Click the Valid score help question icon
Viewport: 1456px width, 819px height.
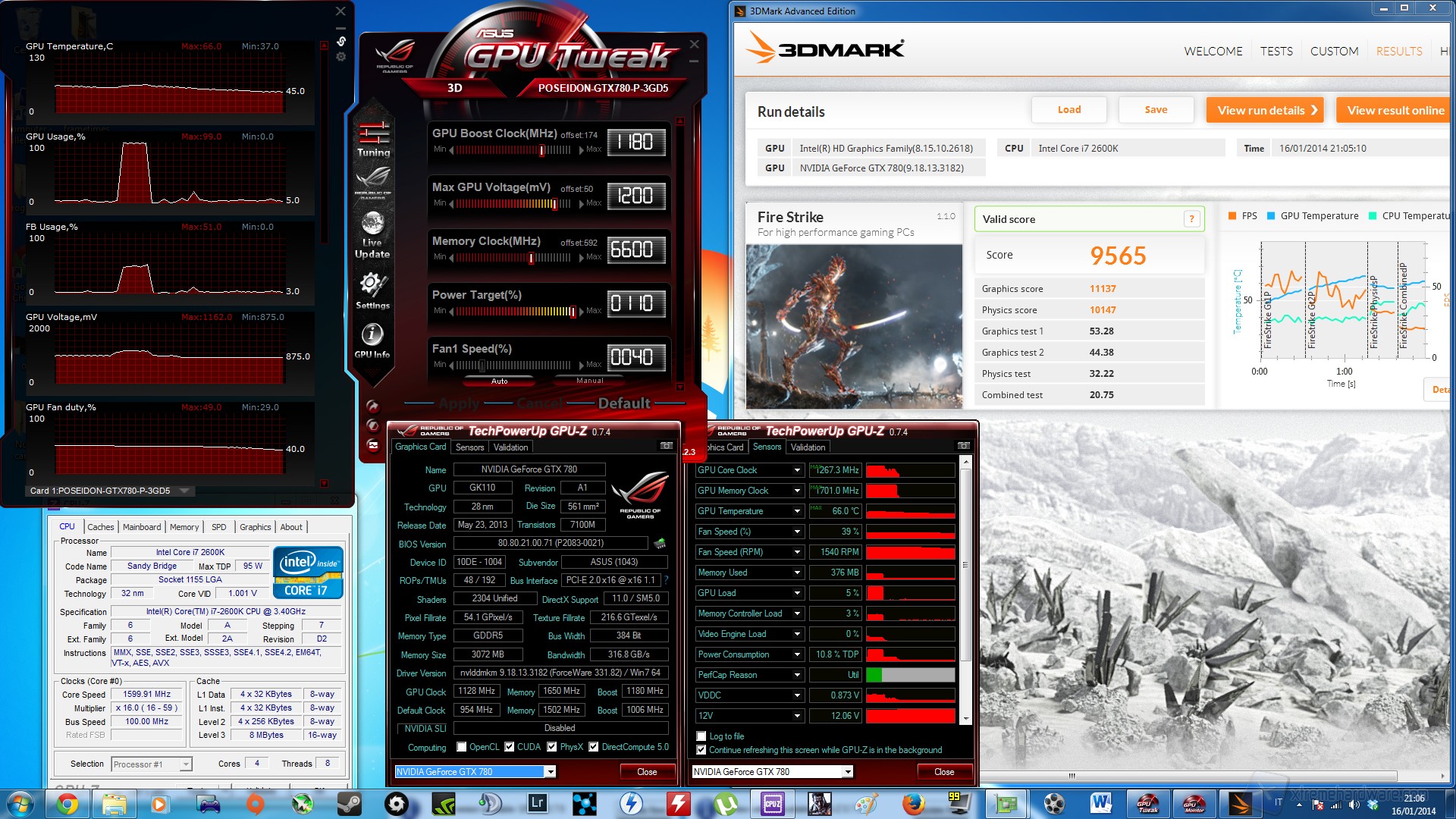tap(1191, 219)
